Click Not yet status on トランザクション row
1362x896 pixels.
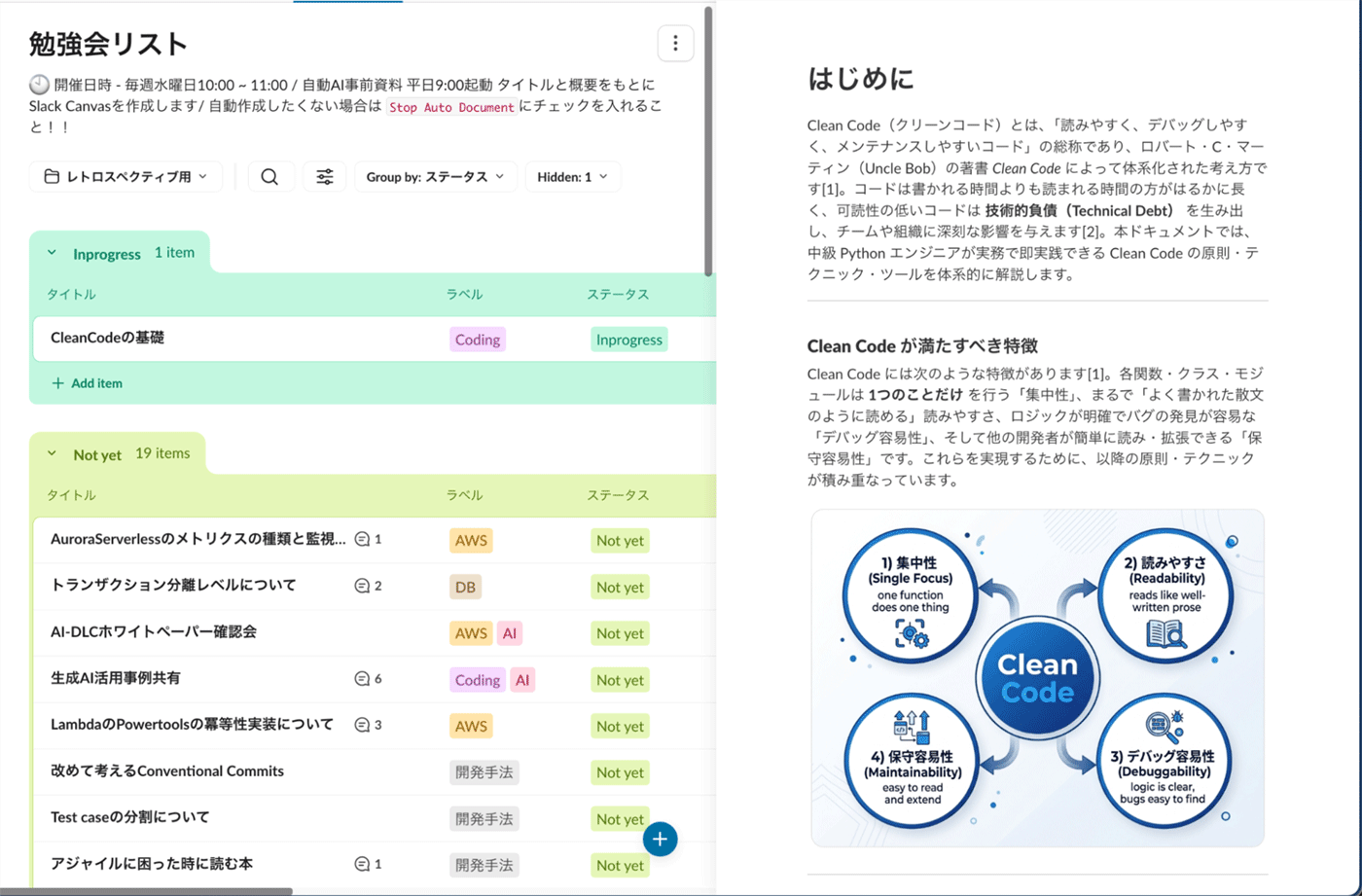(x=620, y=588)
